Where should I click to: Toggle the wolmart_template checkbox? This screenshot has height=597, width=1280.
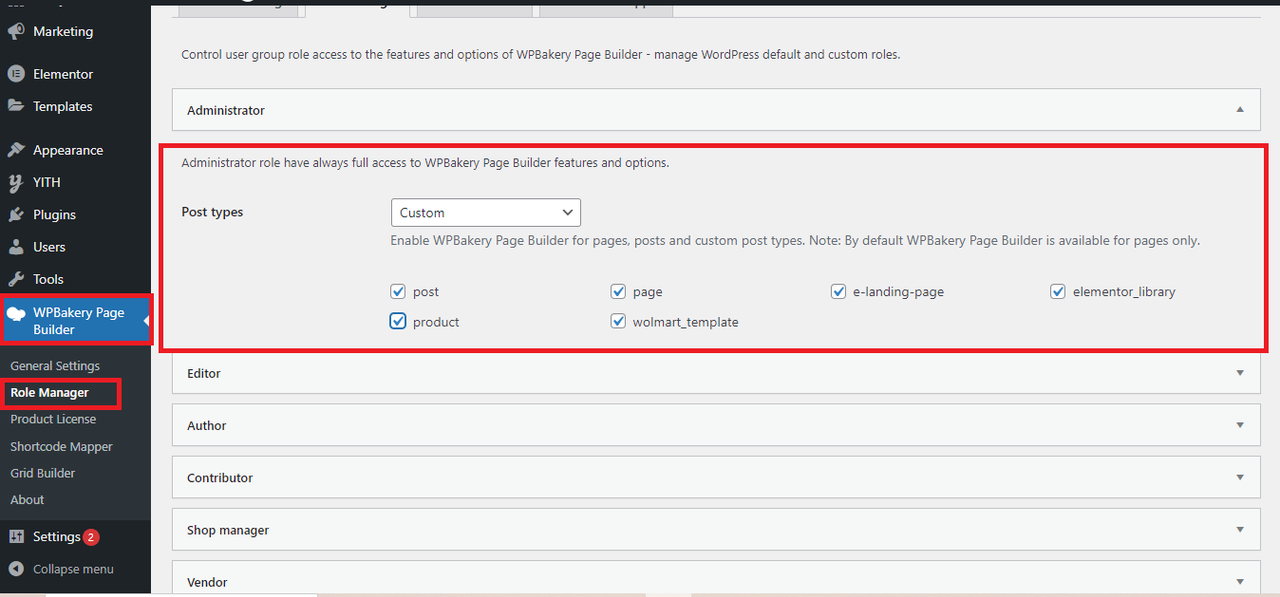[x=618, y=322]
